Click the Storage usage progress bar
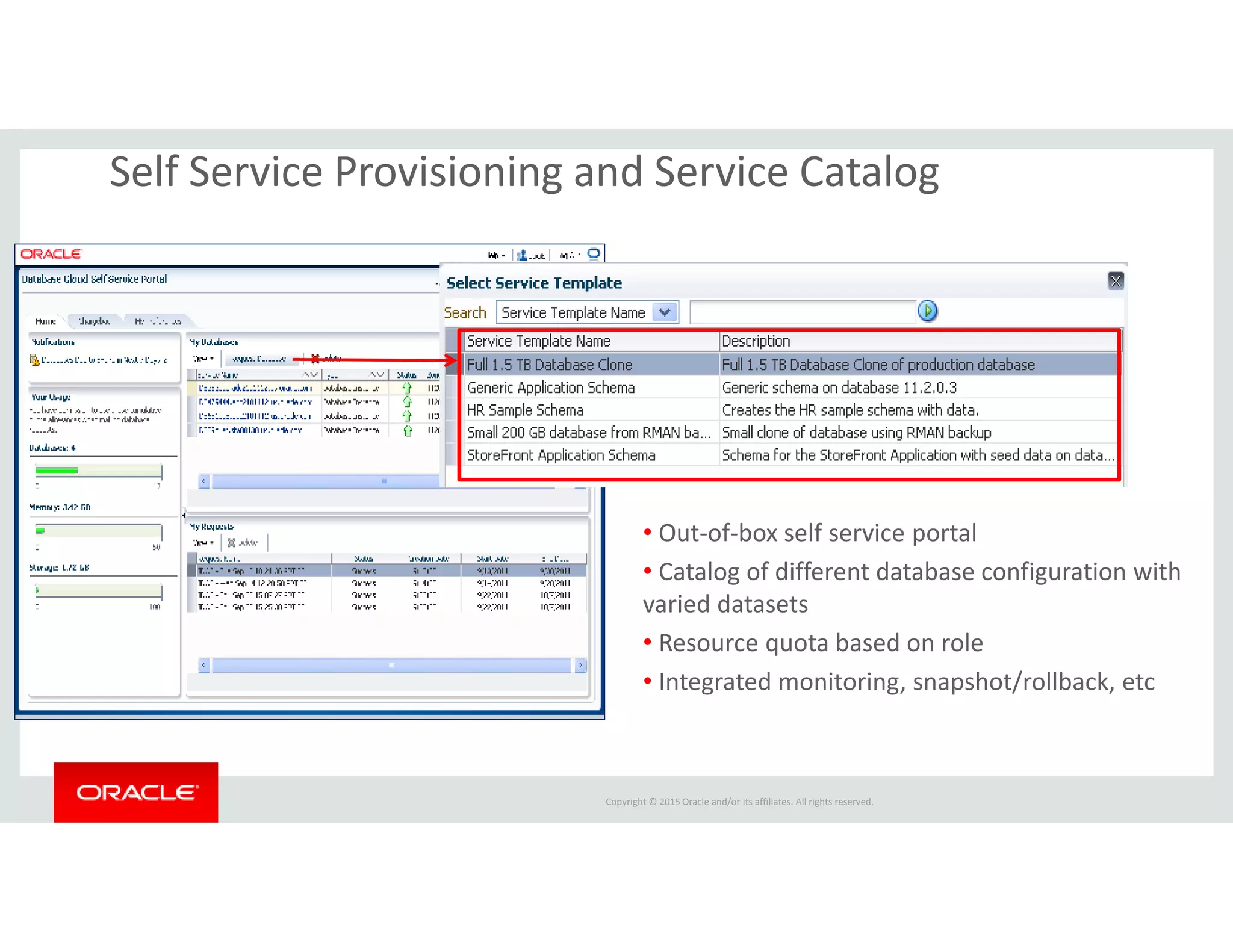This screenshot has width=1233, height=952. [x=99, y=590]
